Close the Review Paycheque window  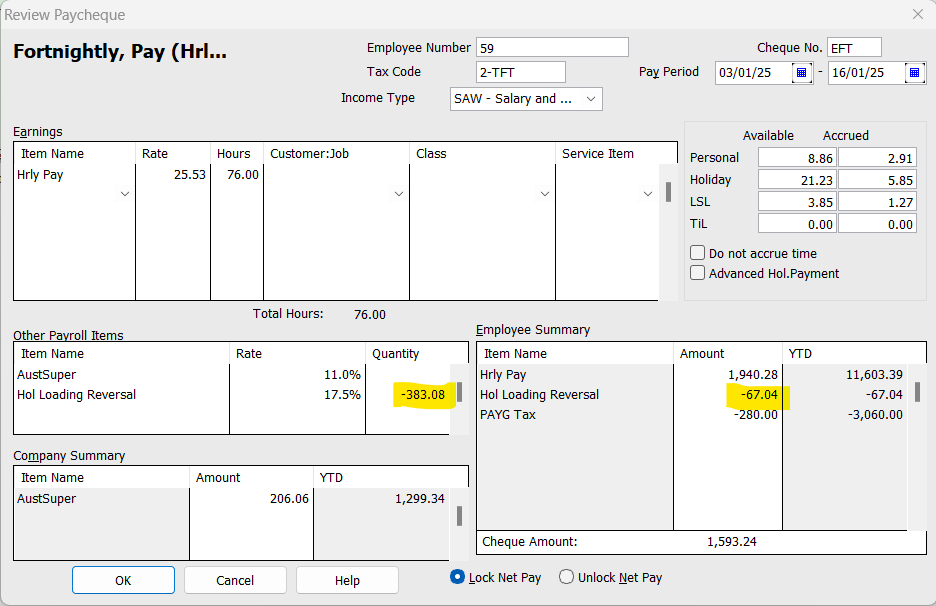pyautogui.click(x=918, y=14)
